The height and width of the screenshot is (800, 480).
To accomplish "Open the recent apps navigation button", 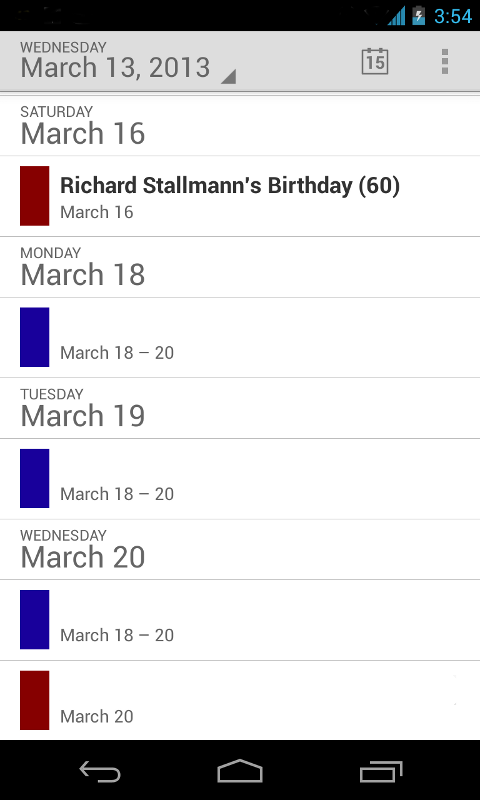I will pyautogui.click(x=381, y=771).
